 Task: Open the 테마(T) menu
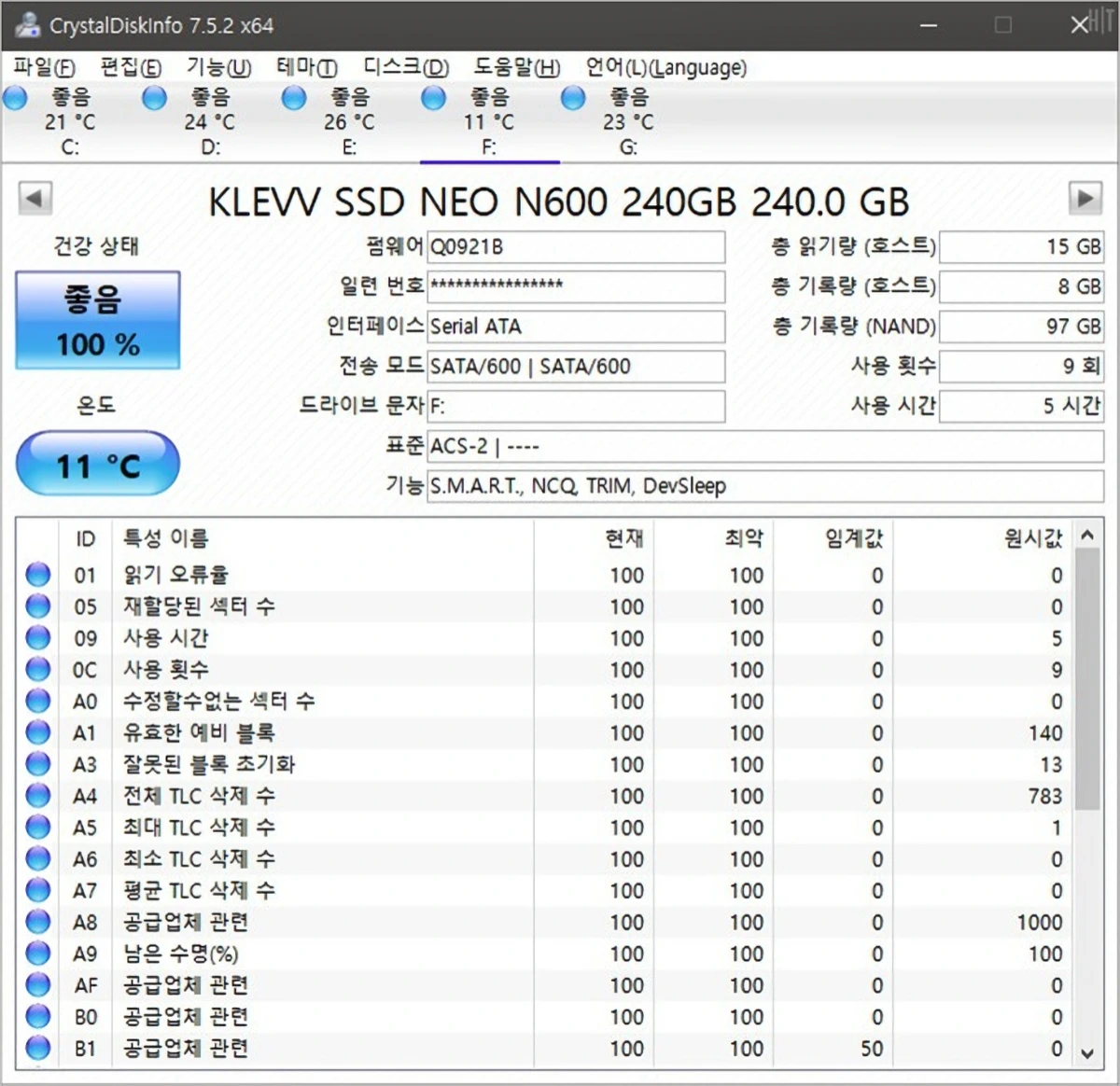(306, 67)
